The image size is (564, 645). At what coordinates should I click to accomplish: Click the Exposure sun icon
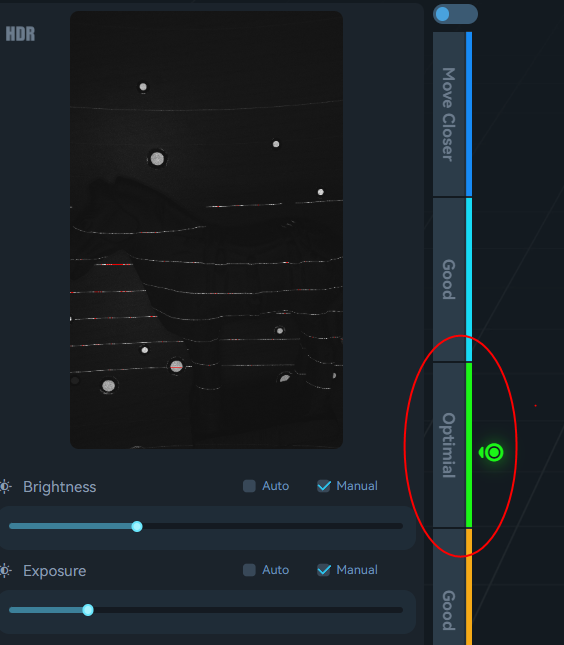[x=5, y=571]
